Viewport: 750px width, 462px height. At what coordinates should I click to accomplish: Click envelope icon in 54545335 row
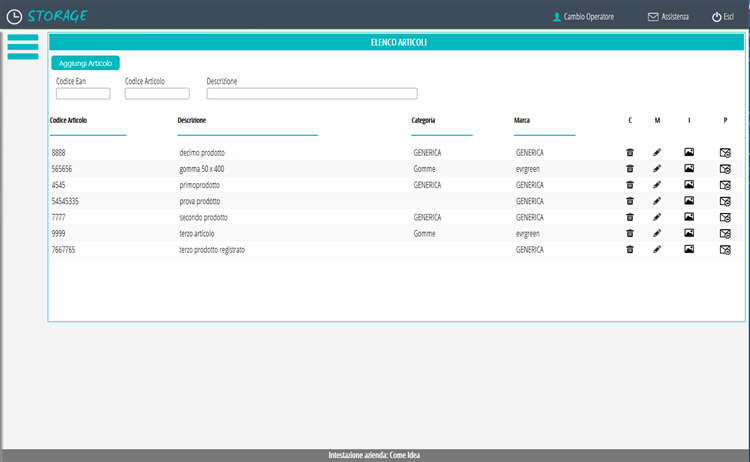point(725,201)
